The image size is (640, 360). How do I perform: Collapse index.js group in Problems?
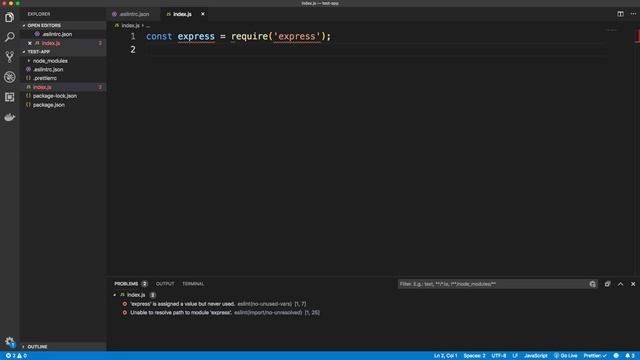(x=115, y=295)
